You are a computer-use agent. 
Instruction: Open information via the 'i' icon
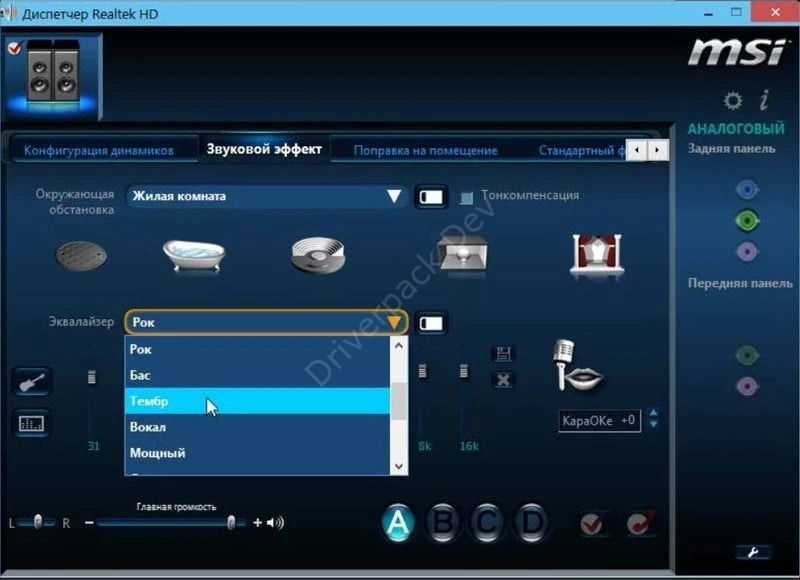coord(764,100)
